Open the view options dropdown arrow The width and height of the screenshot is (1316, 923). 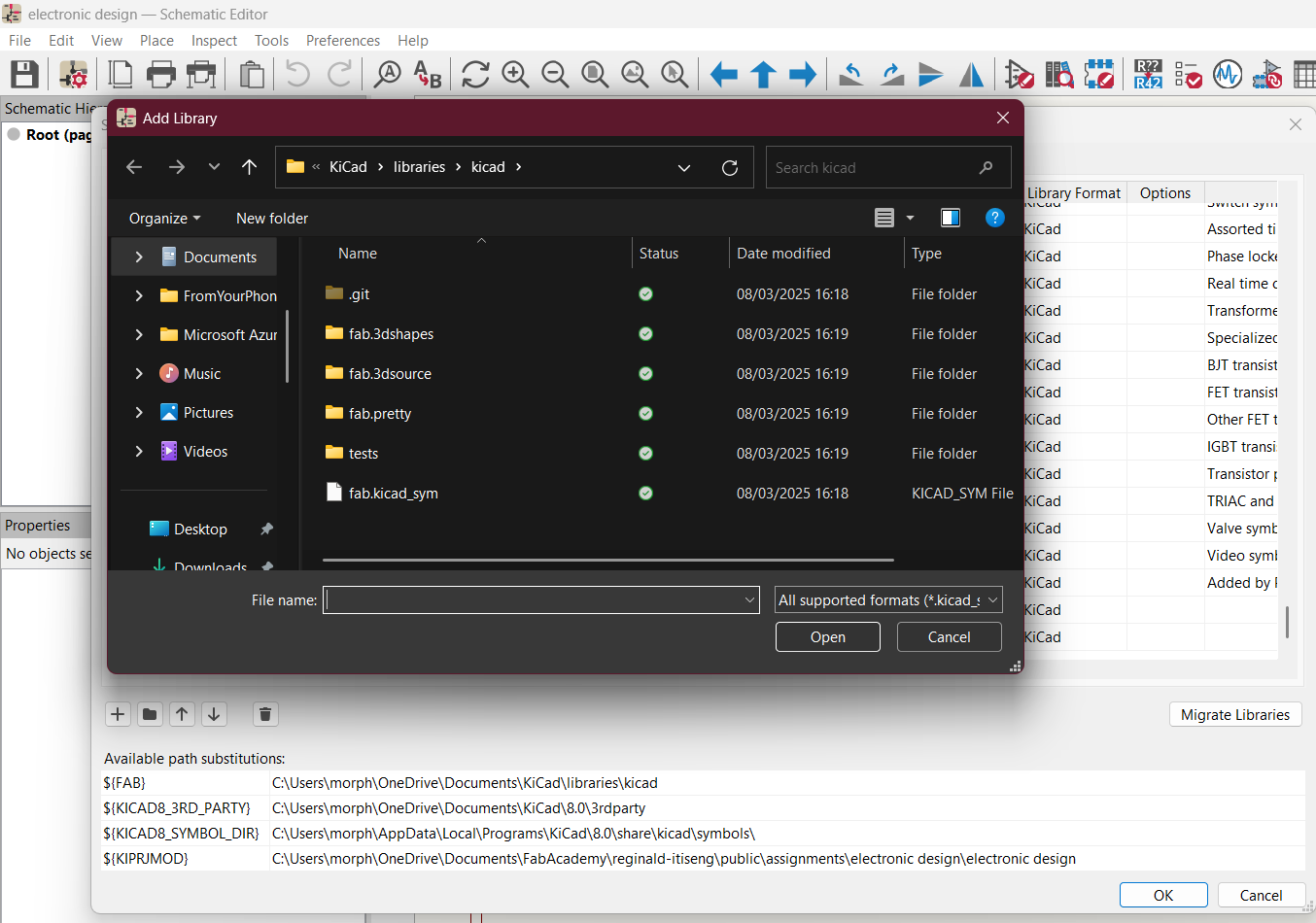pos(910,218)
